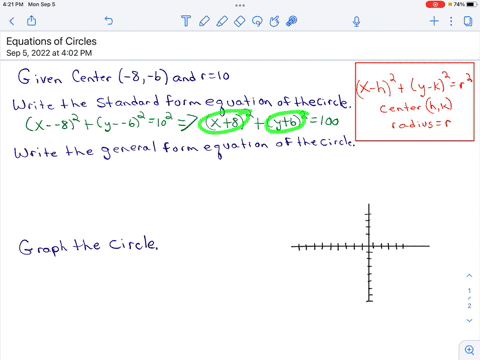The image size is (480, 360).
Task: Tap the status bar time 4:21 PM
Action: (13, 4)
